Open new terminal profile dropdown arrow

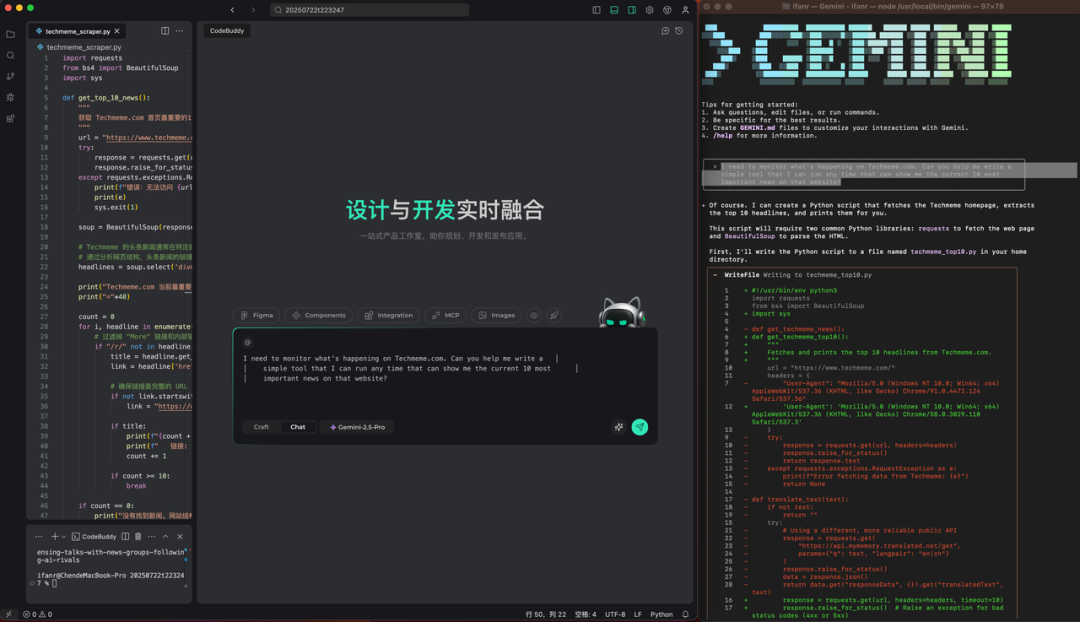point(63,537)
